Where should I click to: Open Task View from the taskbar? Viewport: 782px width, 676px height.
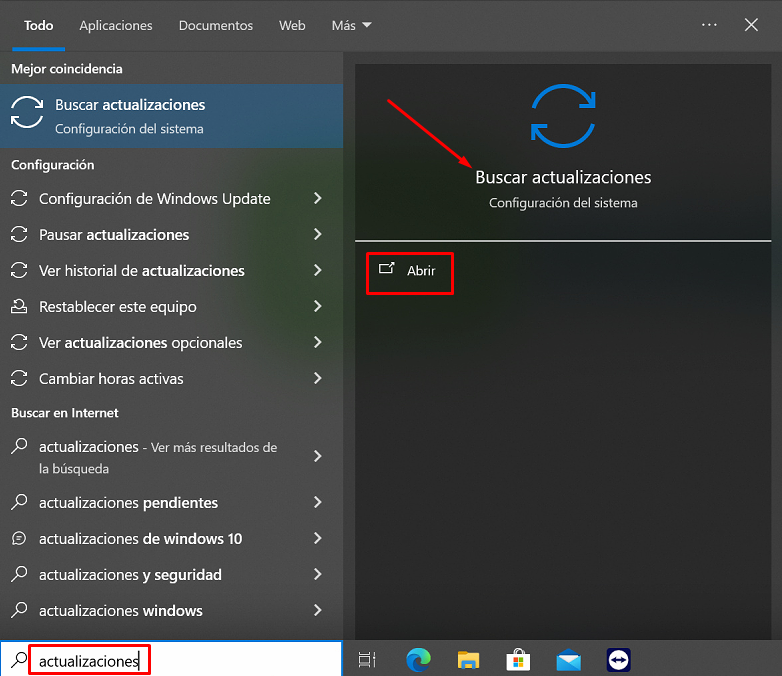click(x=367, y=660)
